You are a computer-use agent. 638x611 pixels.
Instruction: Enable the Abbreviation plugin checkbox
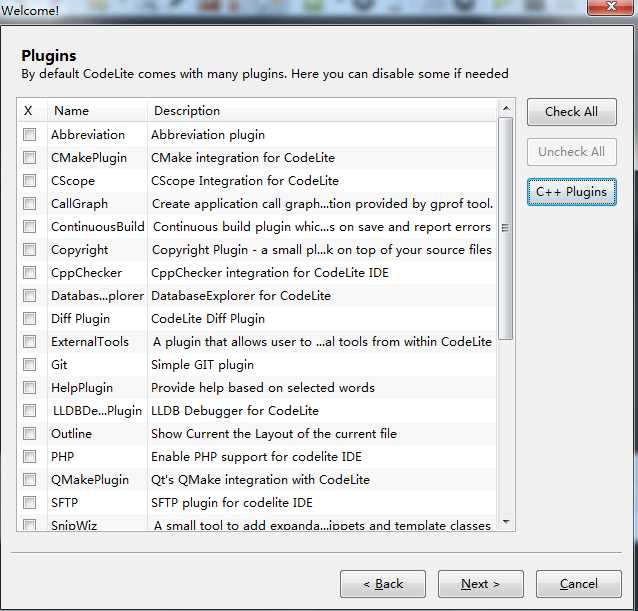[29, 134]
